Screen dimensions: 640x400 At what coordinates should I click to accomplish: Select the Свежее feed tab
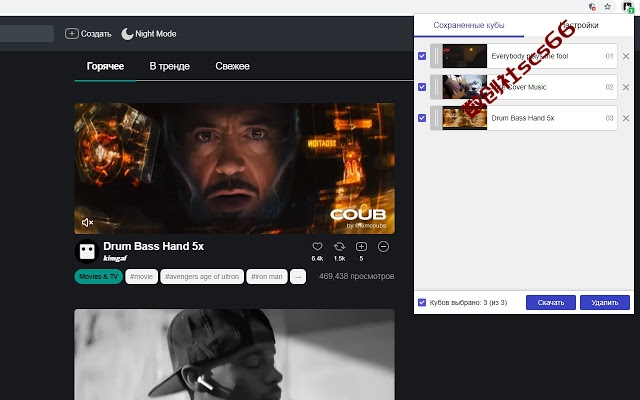[x=232, y=66]
